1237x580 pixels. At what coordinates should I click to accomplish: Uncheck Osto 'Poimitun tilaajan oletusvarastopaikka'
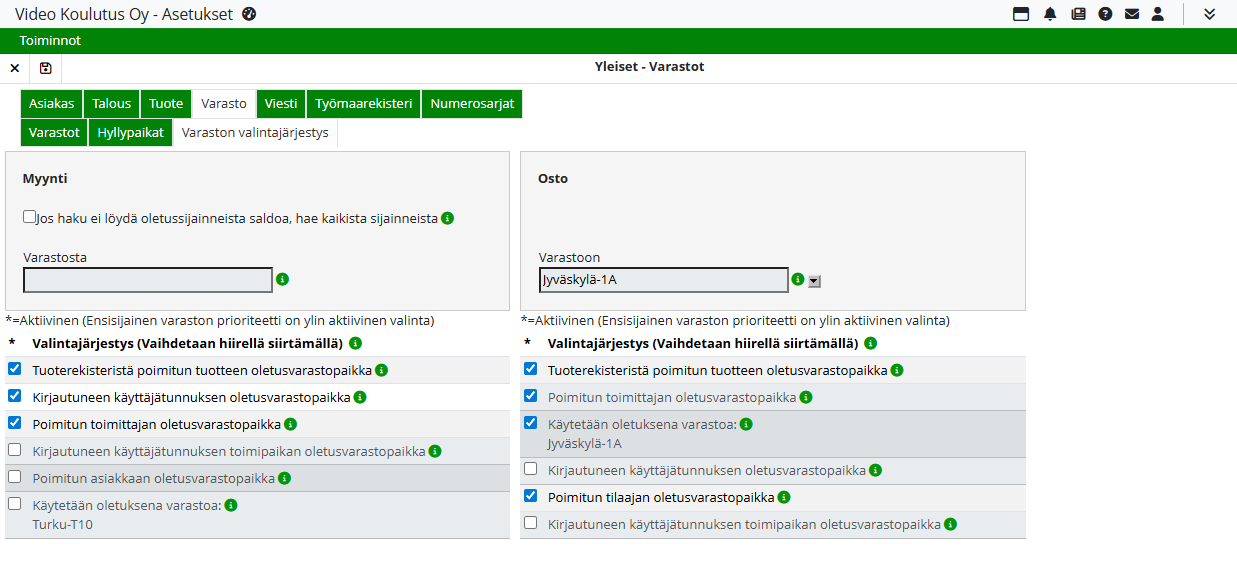pyautogui.click(x=531, y=495)
